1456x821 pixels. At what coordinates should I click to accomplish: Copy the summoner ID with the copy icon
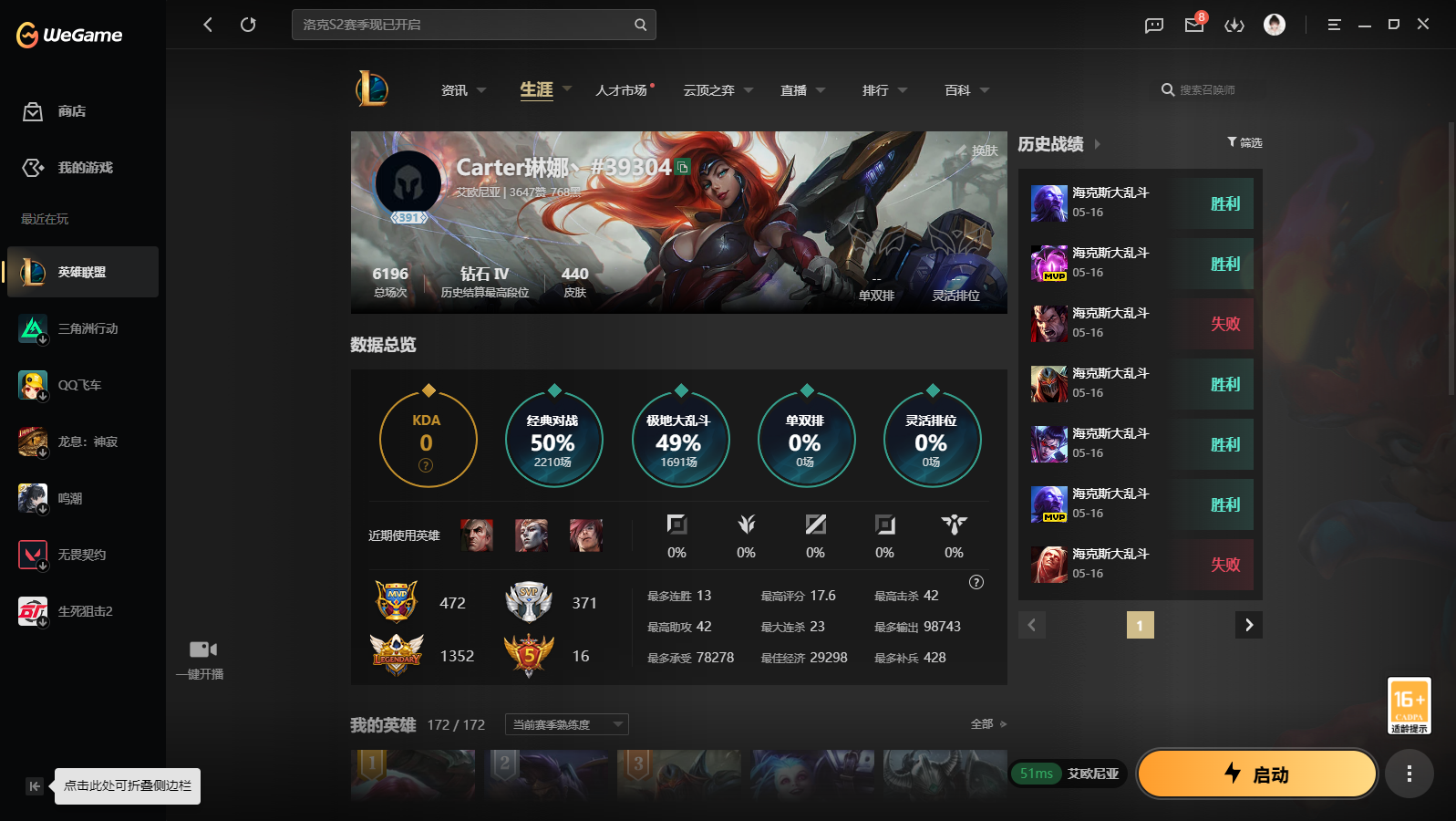pos(683,168)
